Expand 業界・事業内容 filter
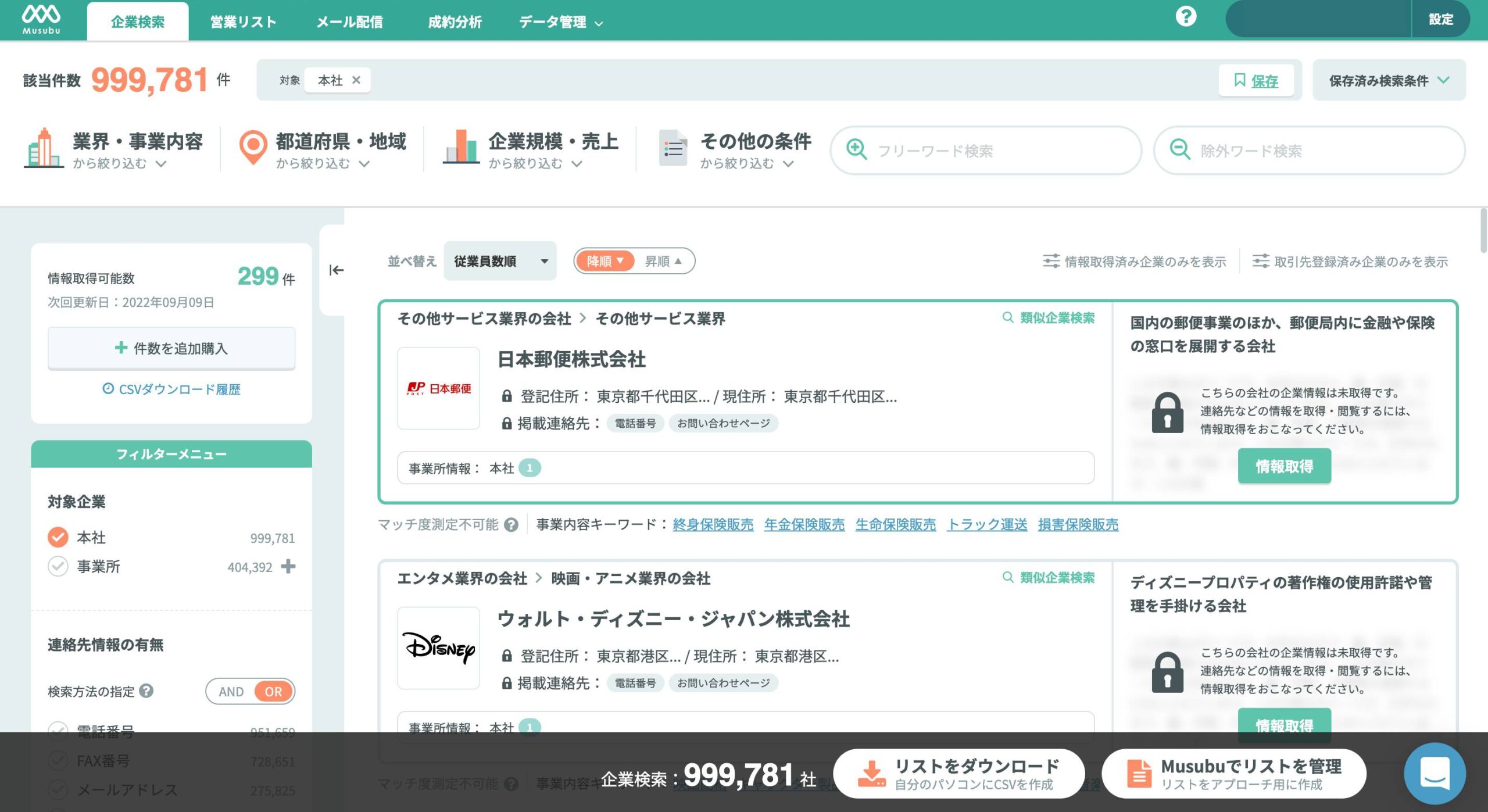The image size is (1488, 812). tap(137, 150)
